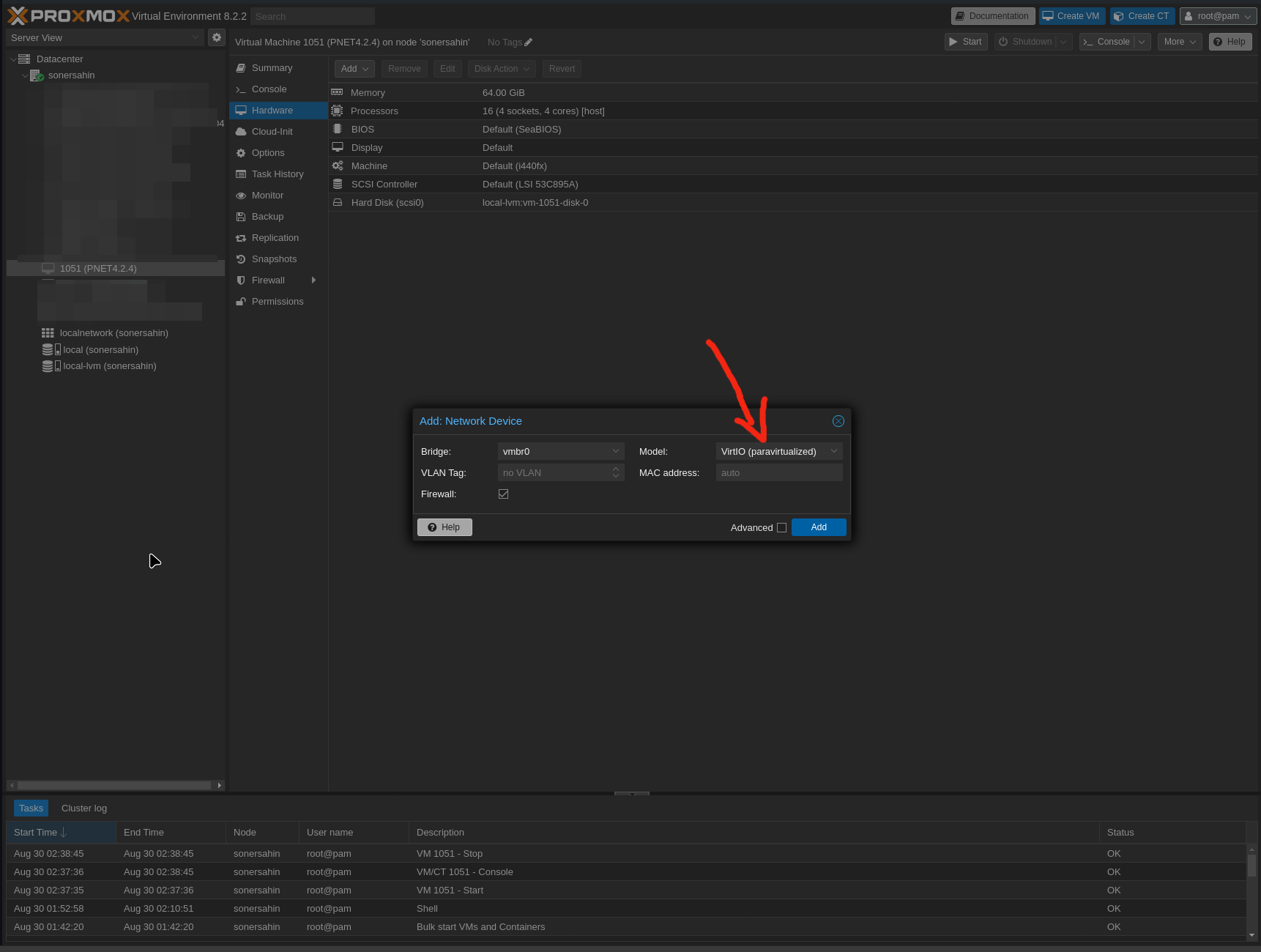Click the Monitor eye icon in the sidebar
The width and height of the screenshot is (1261, 952).
241,196
